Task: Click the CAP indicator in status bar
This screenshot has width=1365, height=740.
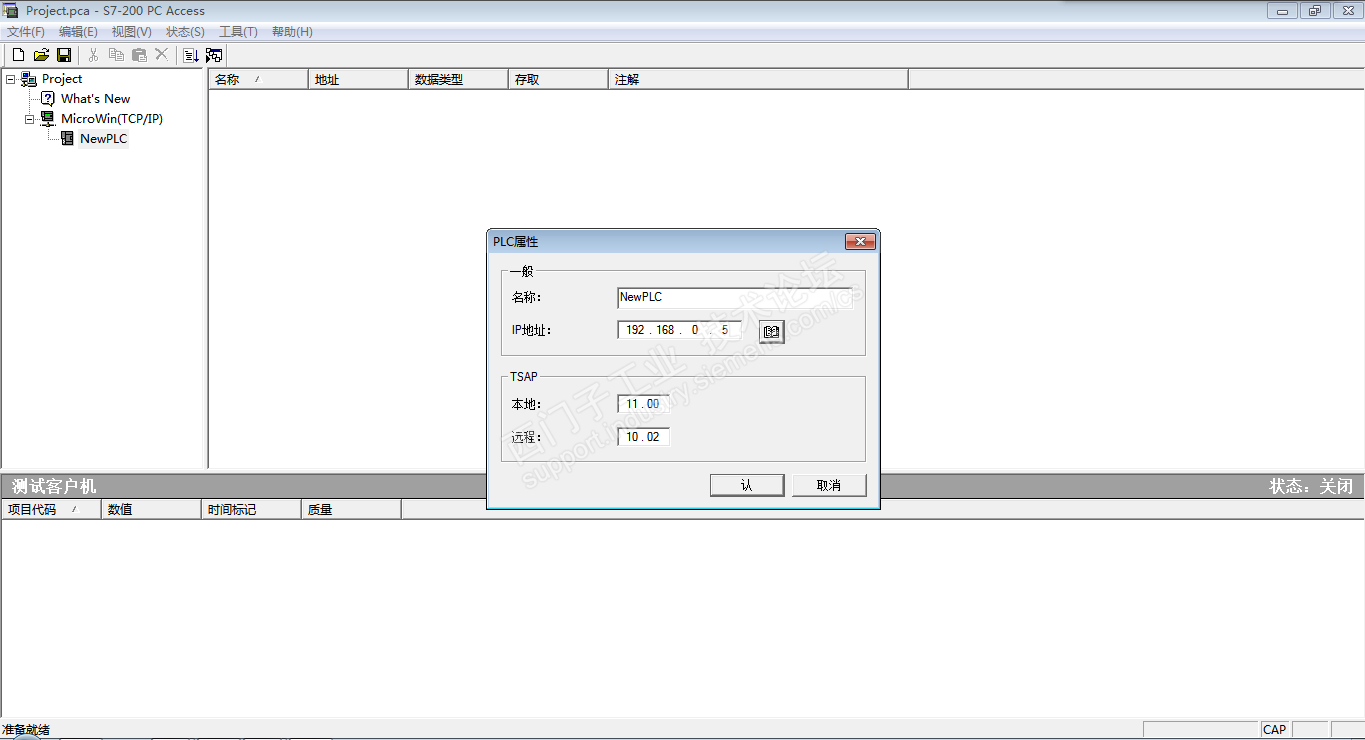Action: click(x=1274, y=730)
